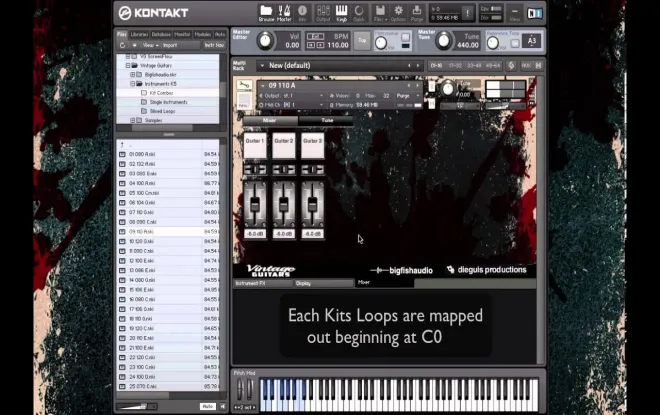Expand the Bigfishaudio folder
660x415 pixels.
click(x=133, y=74)
